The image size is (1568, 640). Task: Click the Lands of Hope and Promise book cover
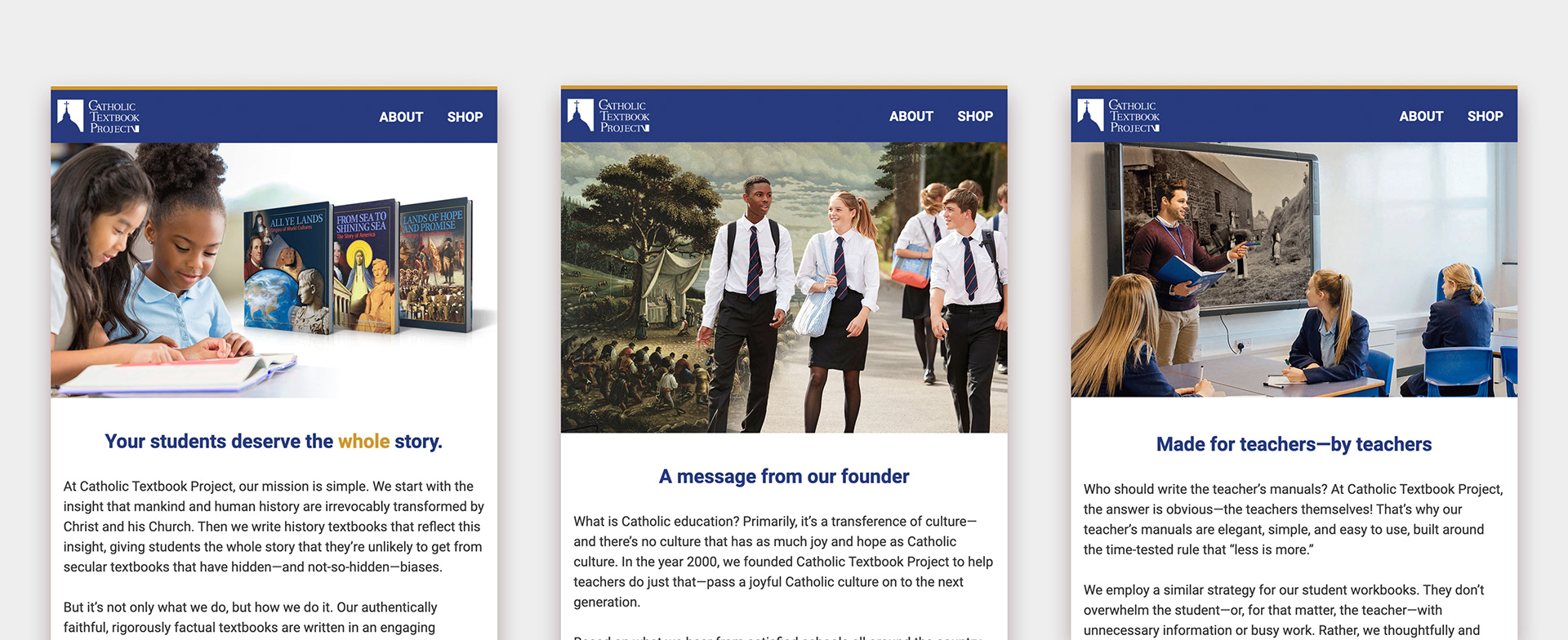[435, 264]
